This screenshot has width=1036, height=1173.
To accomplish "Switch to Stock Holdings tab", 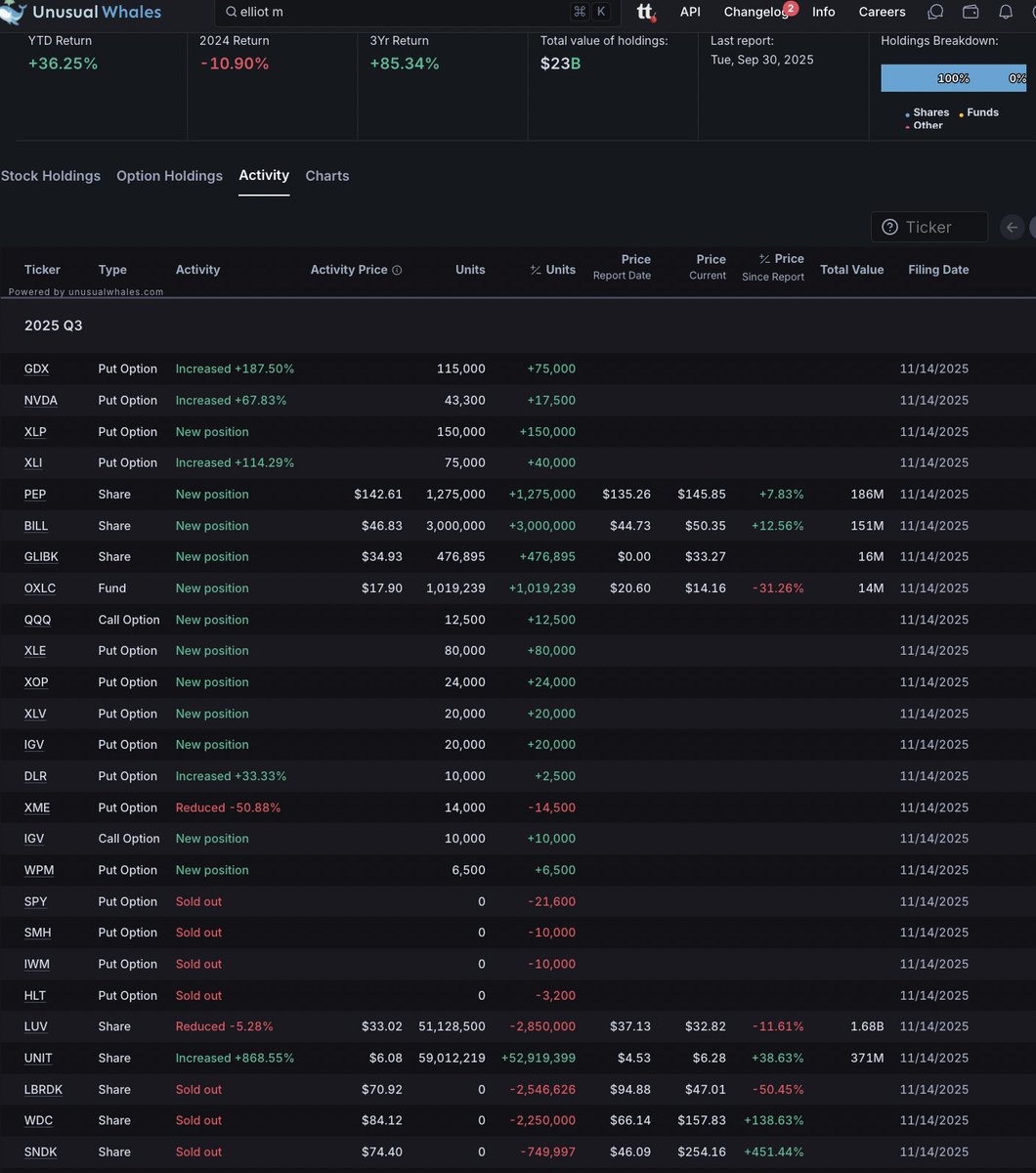I will pyautogui.click(x=51, y=176).
